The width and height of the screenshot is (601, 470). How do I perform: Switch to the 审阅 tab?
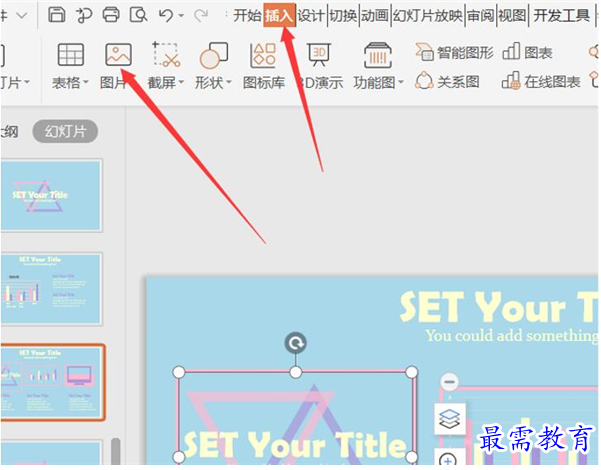[481, 16]
